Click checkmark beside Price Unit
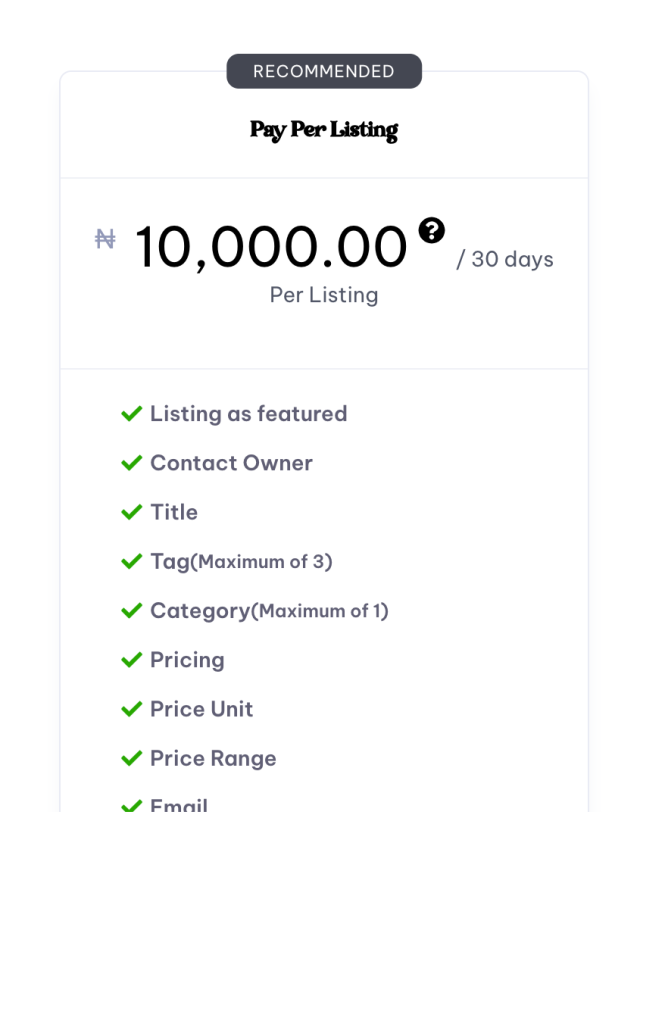Image resolution: width=665 pixels, height=1024 pixels. 131,709
